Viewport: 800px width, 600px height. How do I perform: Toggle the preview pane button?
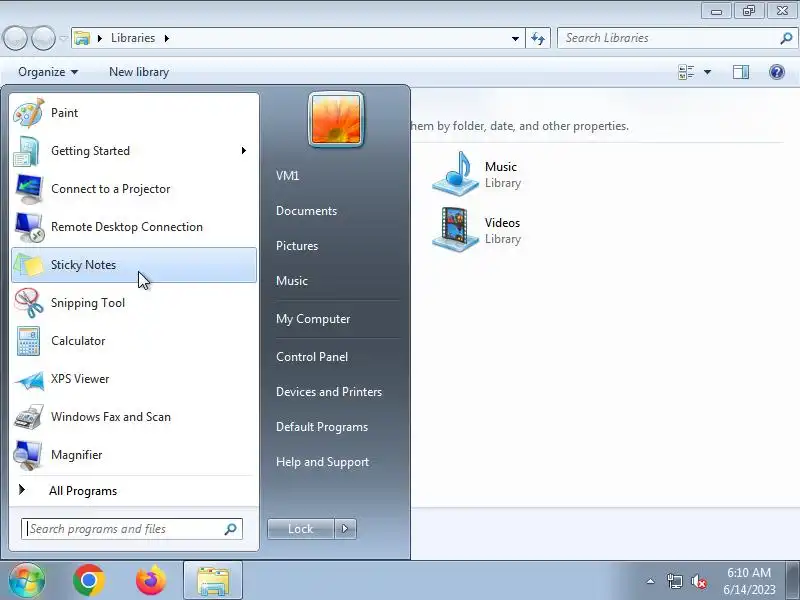coord(741,72)
